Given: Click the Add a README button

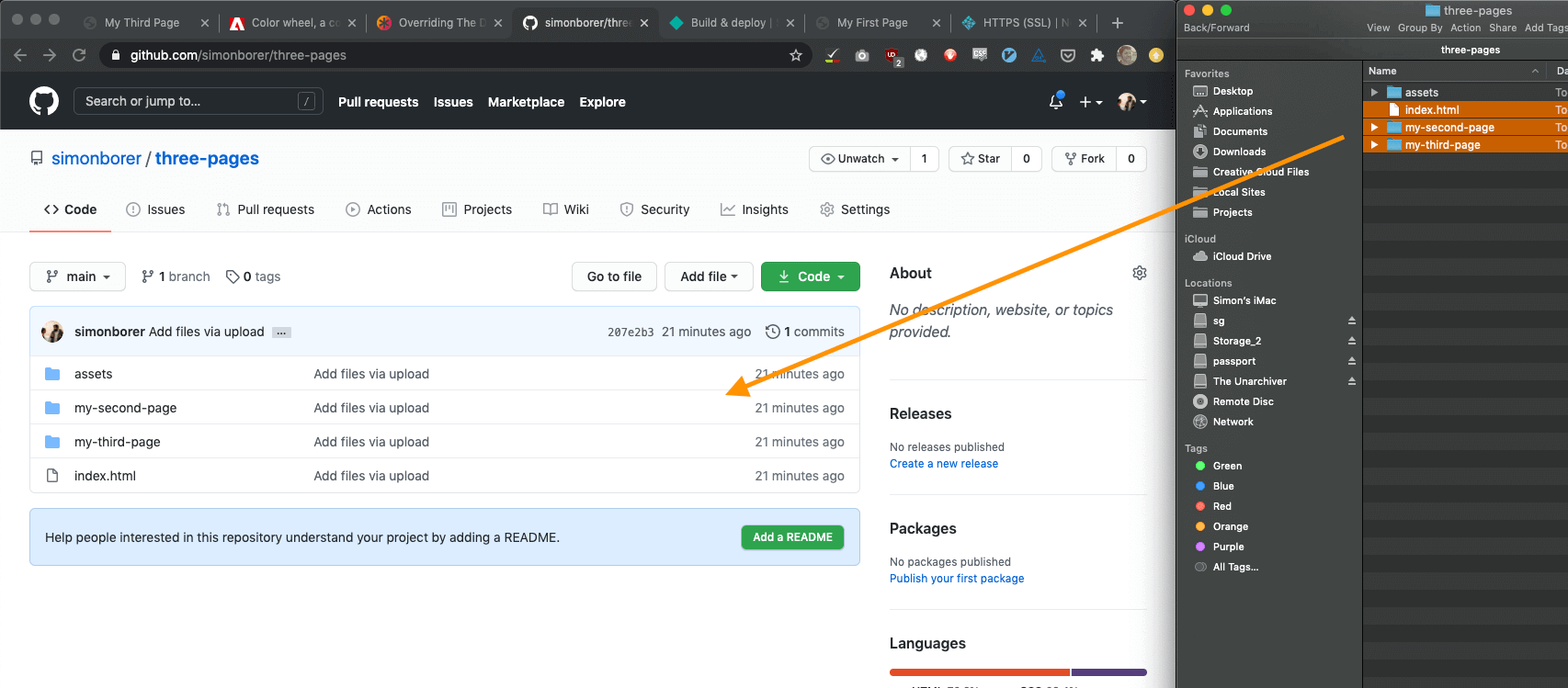Looking at the screenshot, I should [x=792, y=537].
